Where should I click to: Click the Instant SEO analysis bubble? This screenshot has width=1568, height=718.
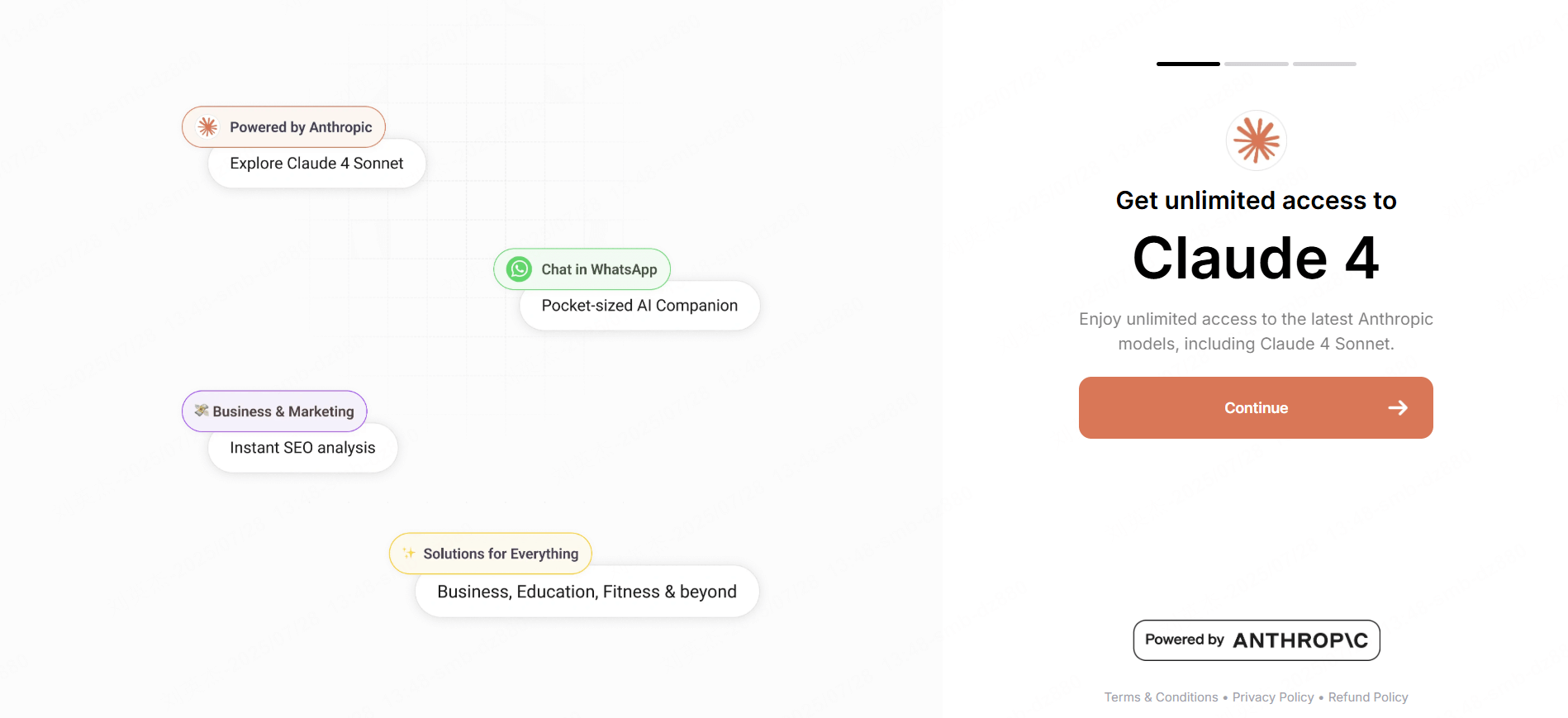click(302, 448)
